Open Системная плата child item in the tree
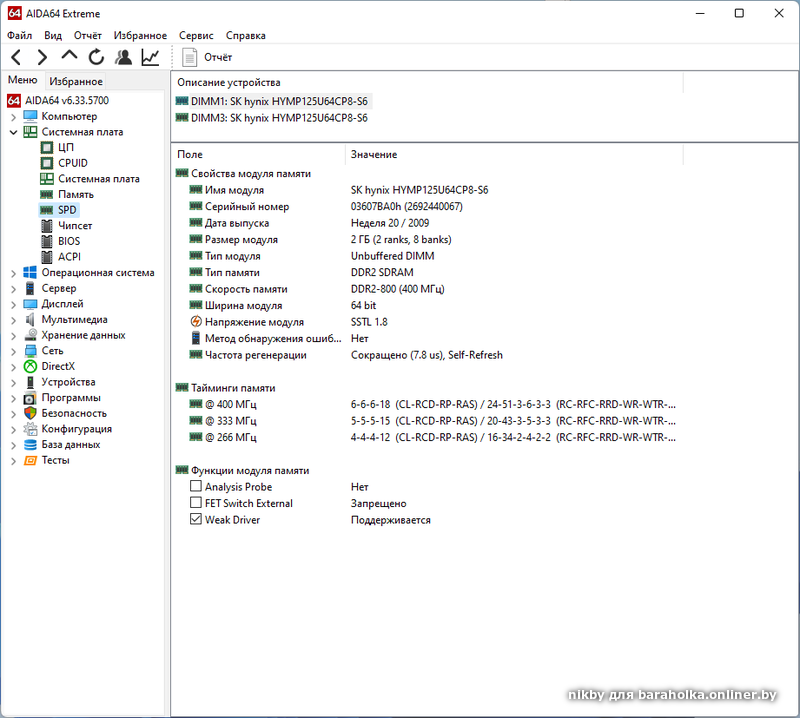800x718 pixels. tap(98, 179)
